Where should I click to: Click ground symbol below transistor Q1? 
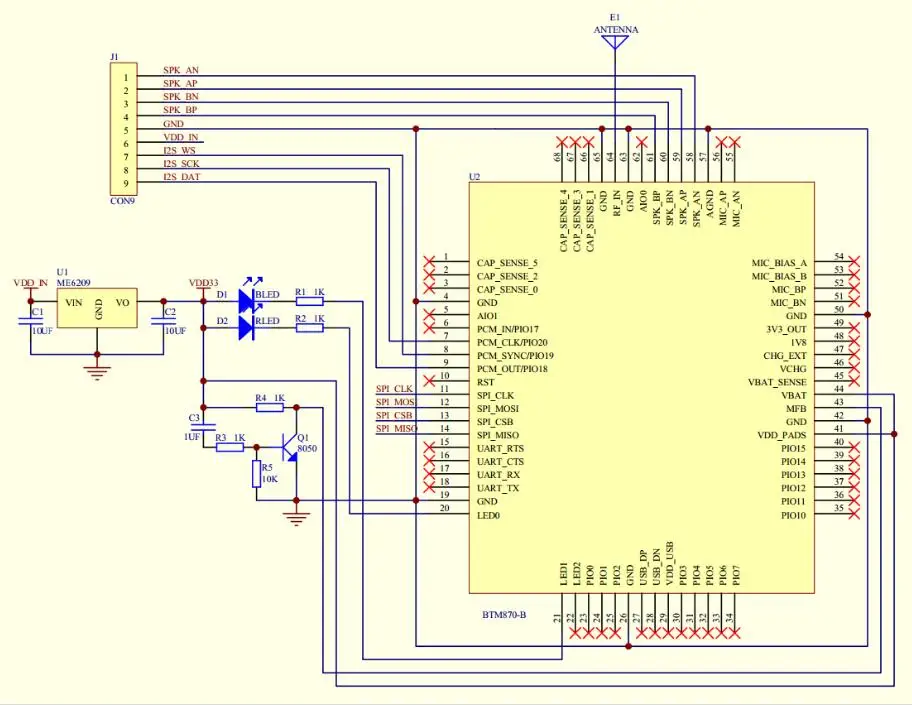point(297,517)
